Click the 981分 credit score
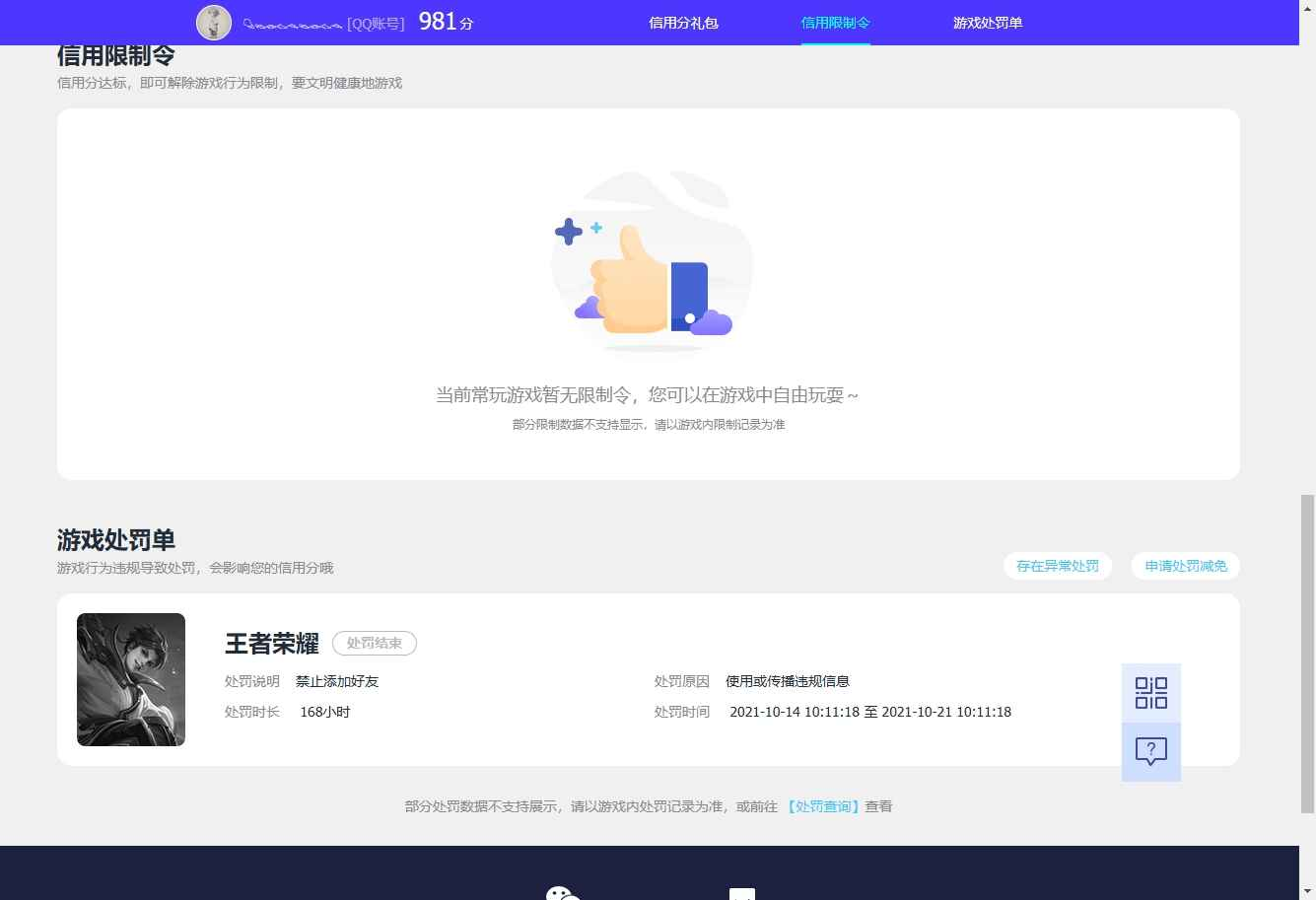This screenshot has height=900, width=1316. [x=446, y=22]
